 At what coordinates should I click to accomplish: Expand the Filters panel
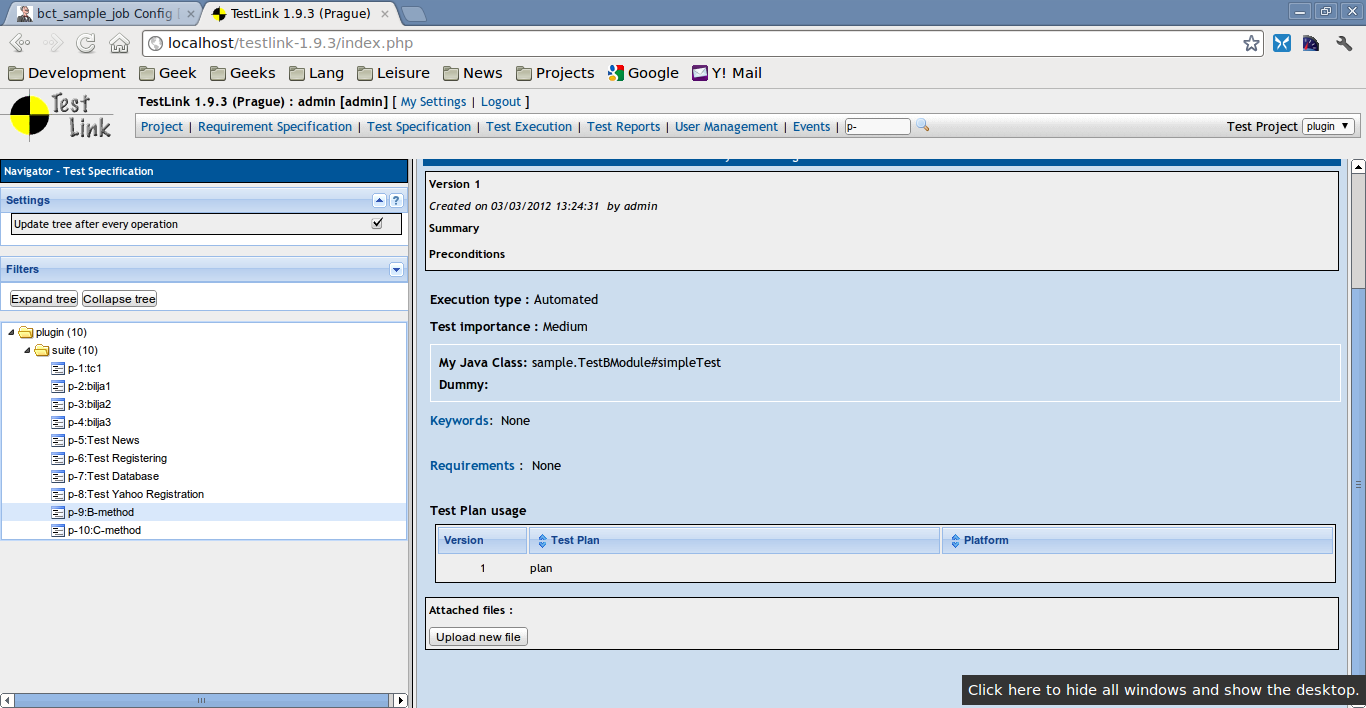click(x=396, y=270)
